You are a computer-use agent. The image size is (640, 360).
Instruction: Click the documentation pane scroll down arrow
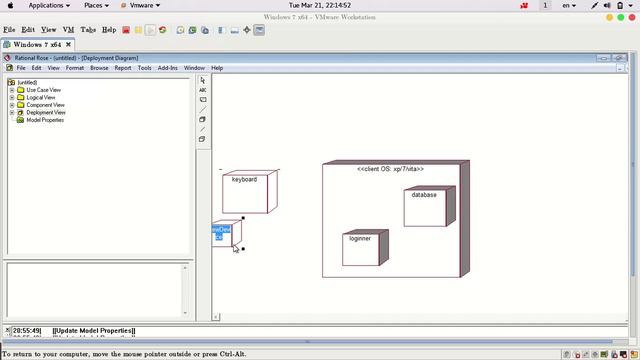[185, 313]
